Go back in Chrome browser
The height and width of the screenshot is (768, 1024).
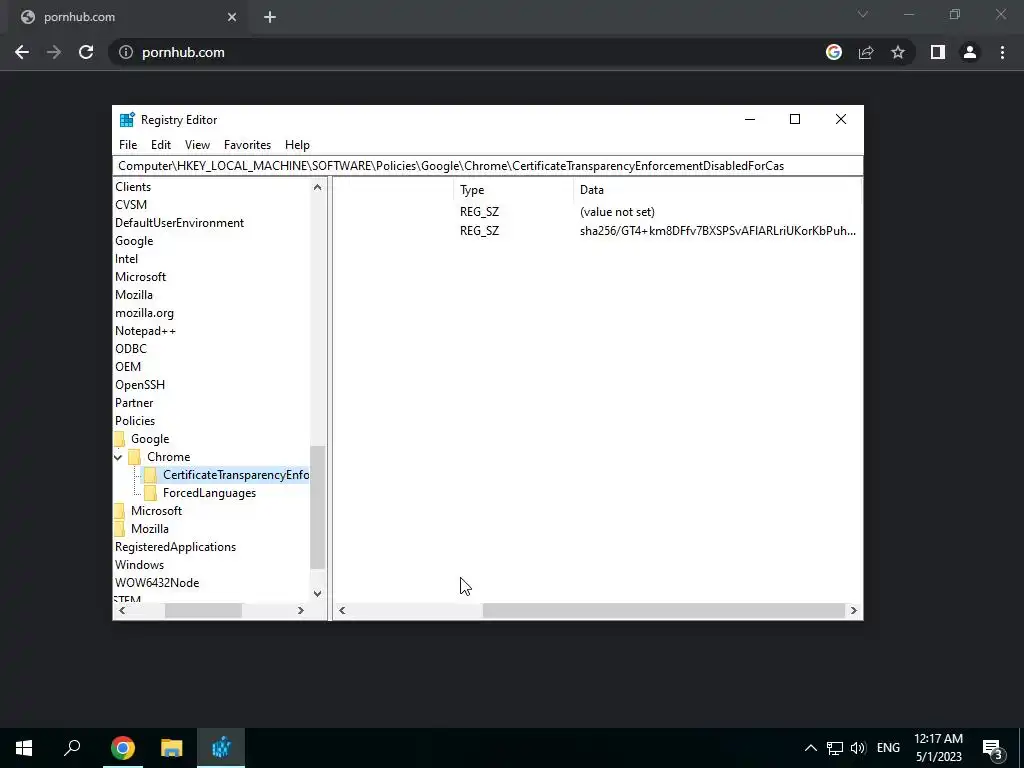tap(22, 52)
